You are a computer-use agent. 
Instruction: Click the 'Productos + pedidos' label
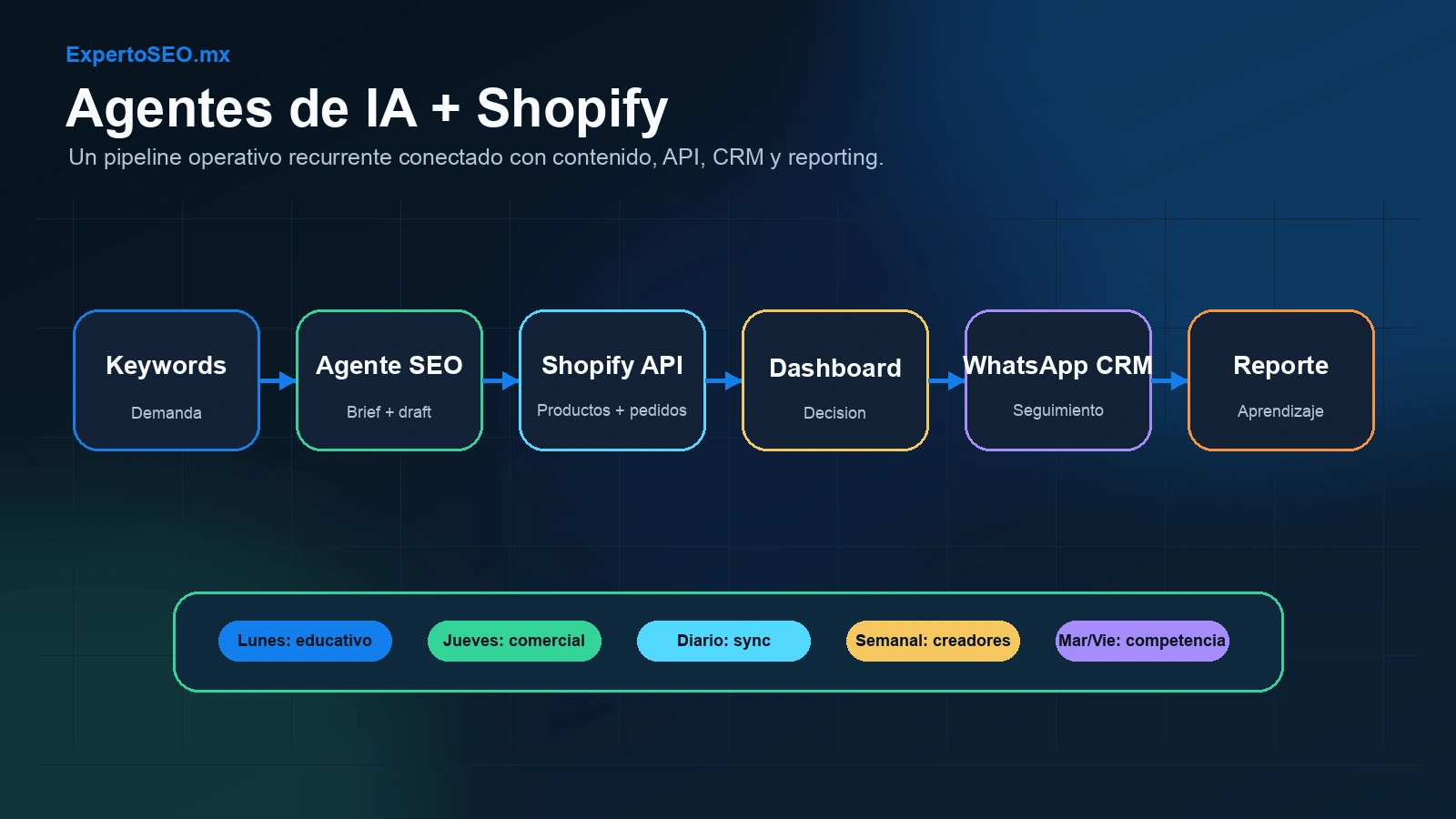[612, 410]
